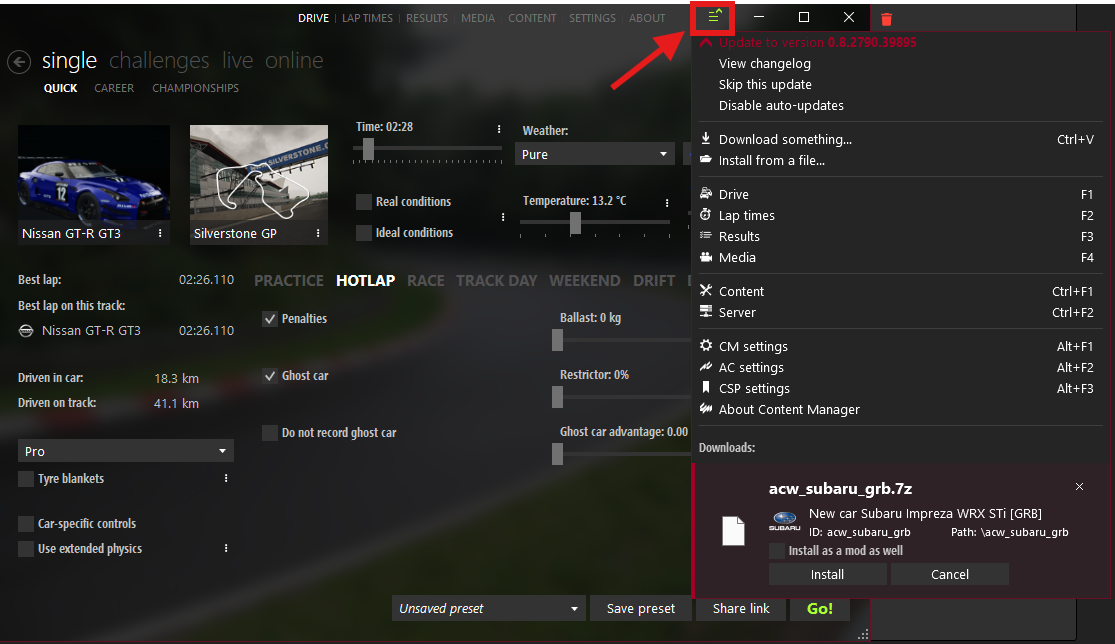The height and width of the screenshot is (644, 1115).
Task: Enable Car-specific controls checkbox
Action: coord(26,524)
